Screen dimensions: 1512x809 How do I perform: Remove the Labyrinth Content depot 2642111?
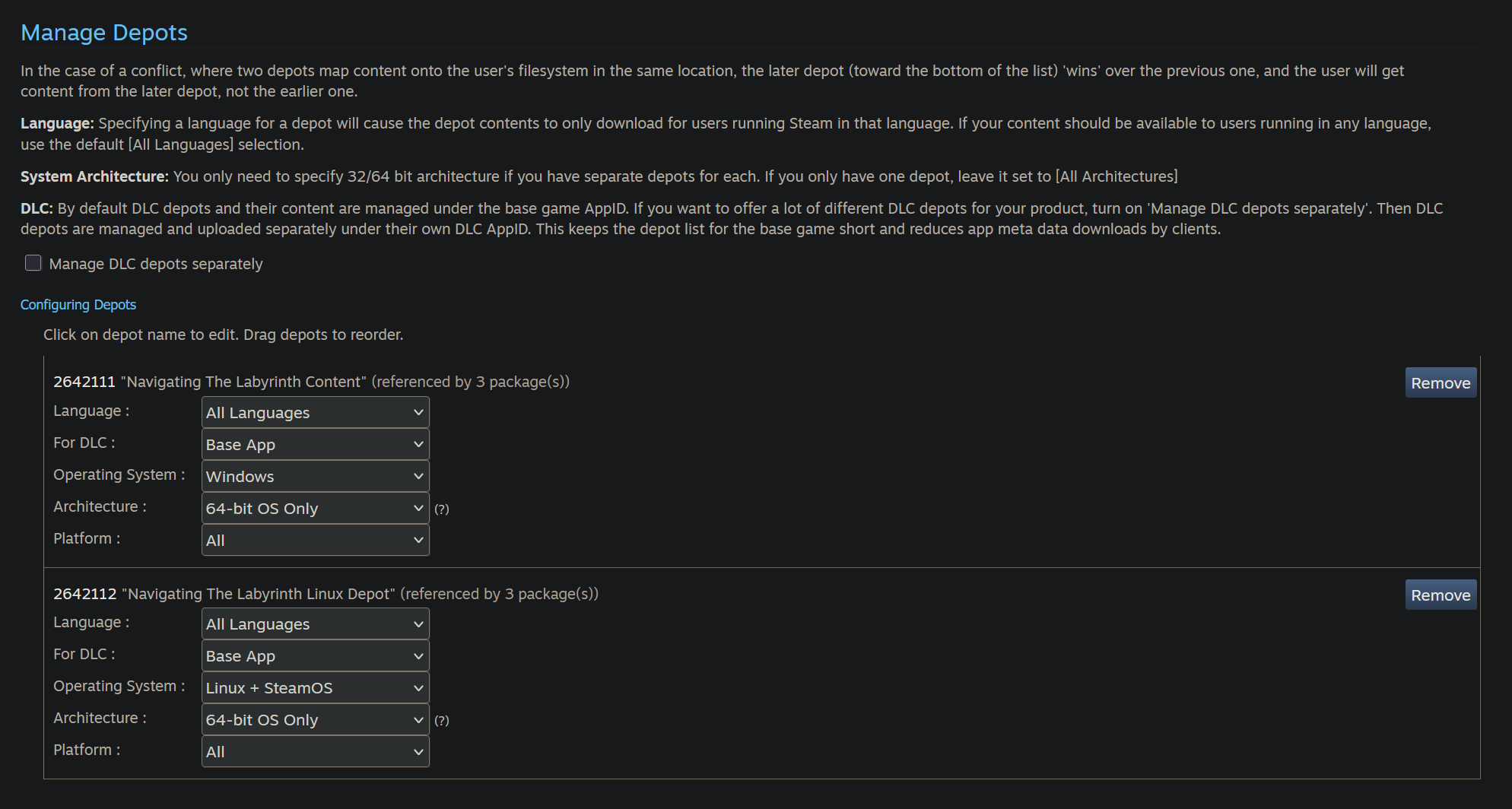coord(1440,383)
